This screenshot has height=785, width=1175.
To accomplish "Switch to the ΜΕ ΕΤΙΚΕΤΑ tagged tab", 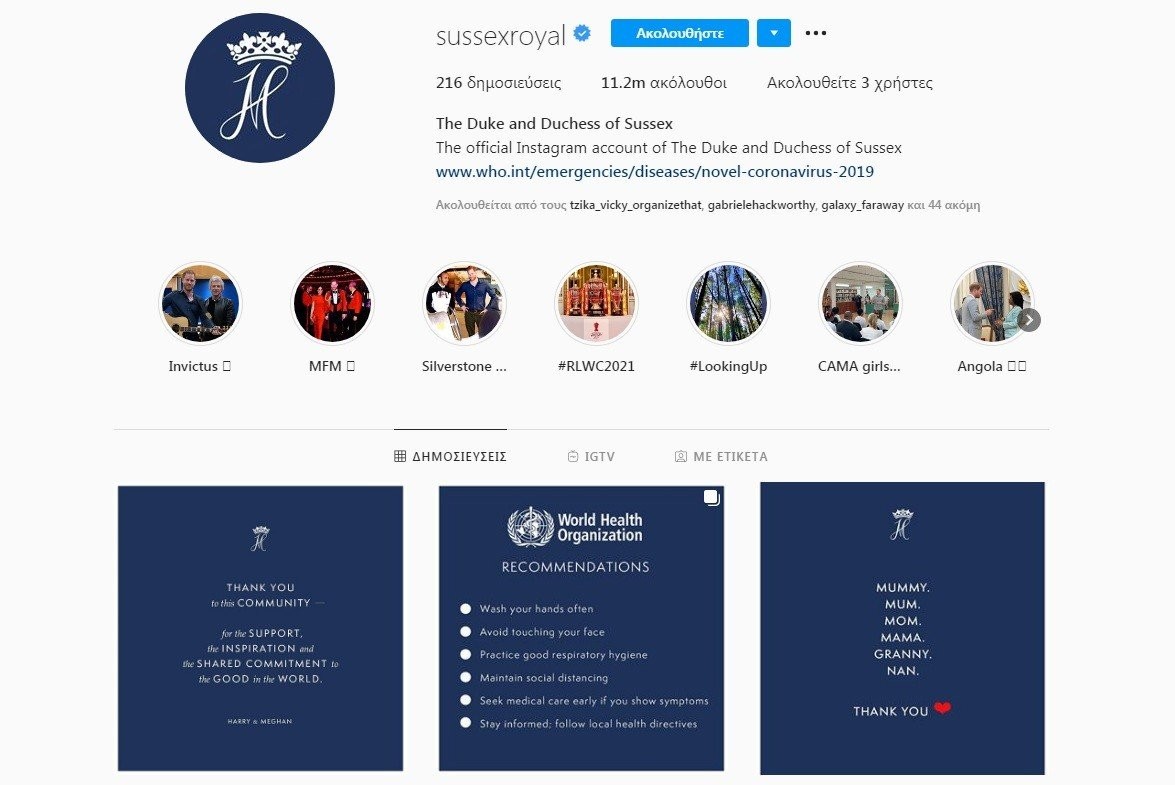I will (722, 456).
